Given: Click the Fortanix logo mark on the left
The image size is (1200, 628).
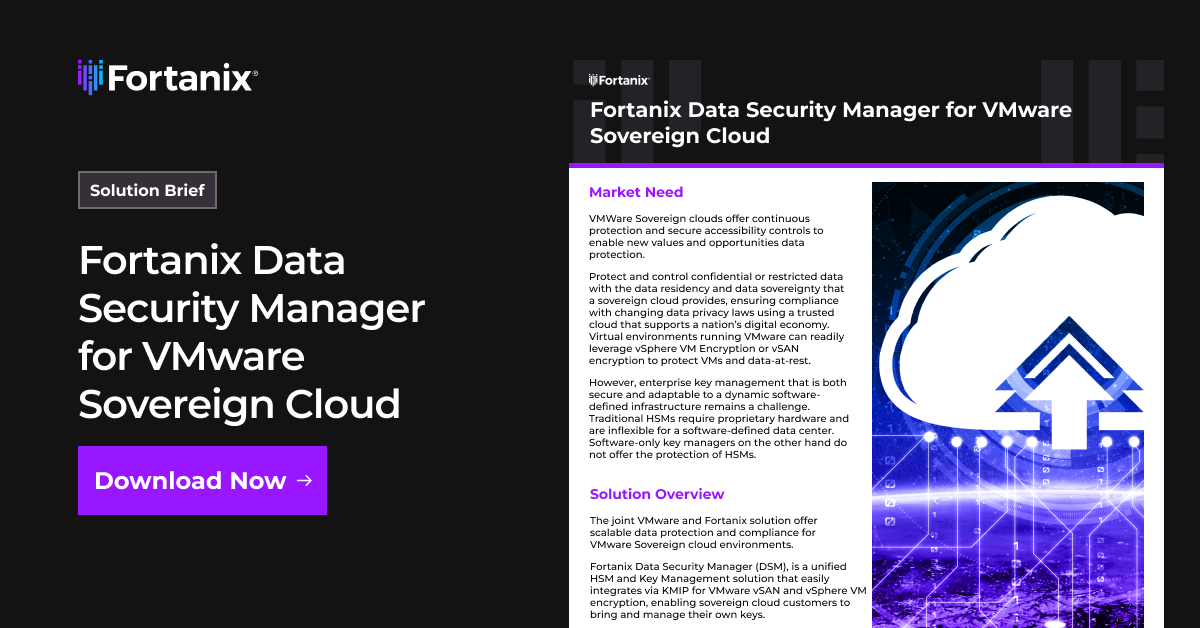Looking at the screenshot, I should (90, 77).
